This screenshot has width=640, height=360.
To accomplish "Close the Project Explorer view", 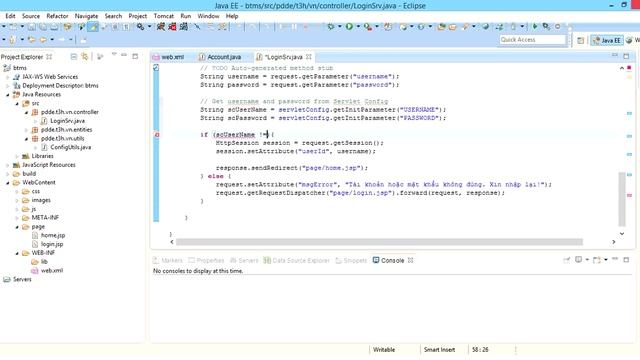I will [x=49, y=57].
